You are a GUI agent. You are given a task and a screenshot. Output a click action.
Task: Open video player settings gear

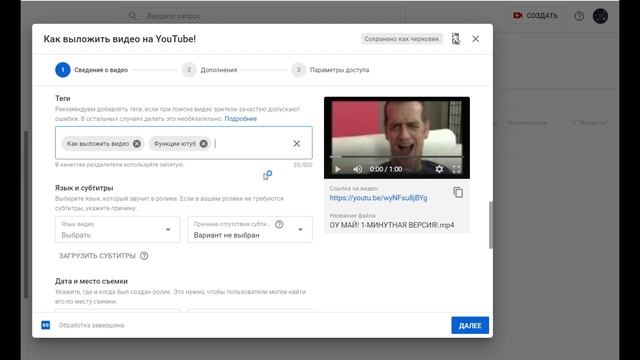tap(439, 169)
